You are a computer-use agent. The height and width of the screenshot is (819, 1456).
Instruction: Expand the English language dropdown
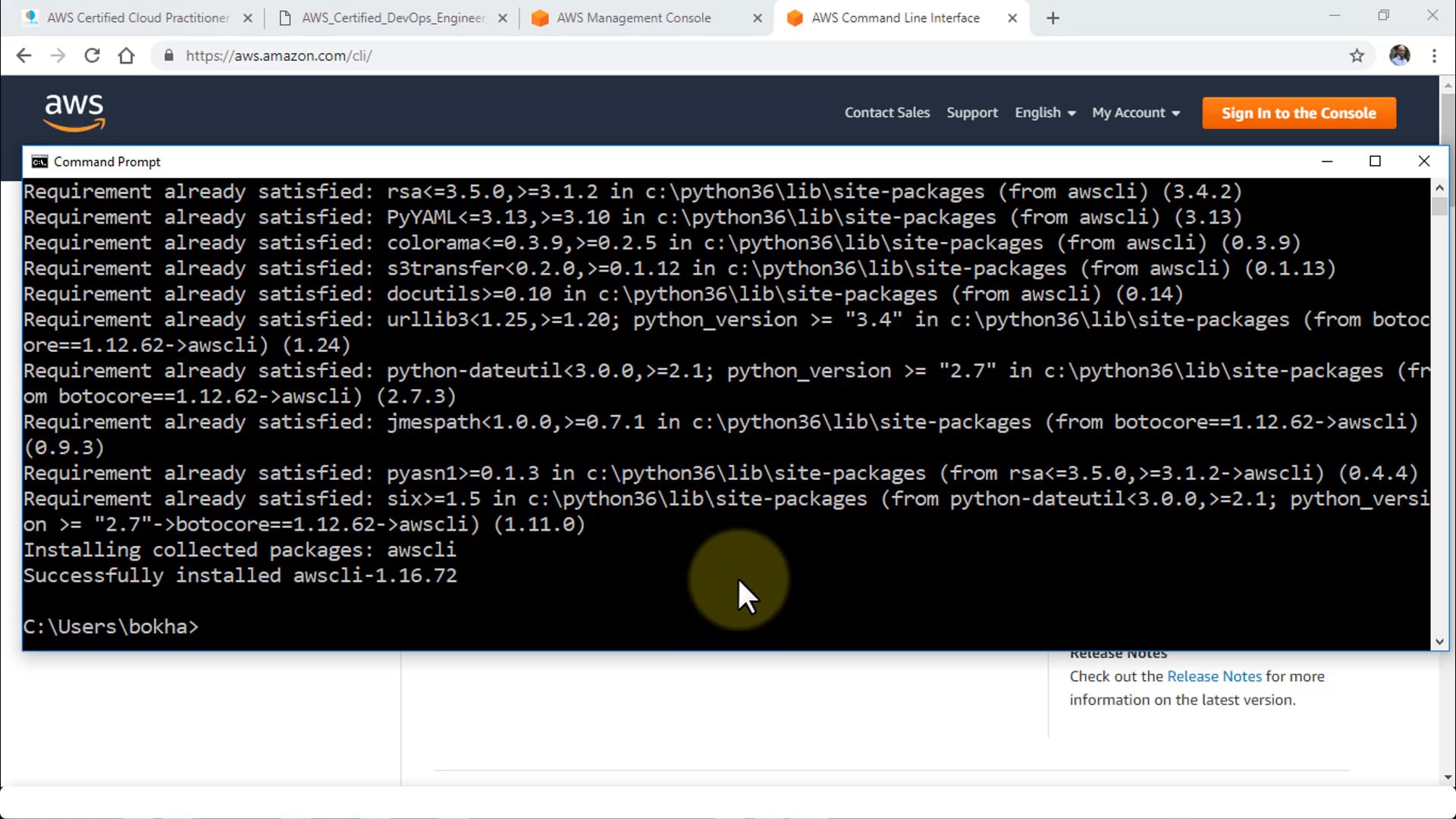(x=1045, y=113)
